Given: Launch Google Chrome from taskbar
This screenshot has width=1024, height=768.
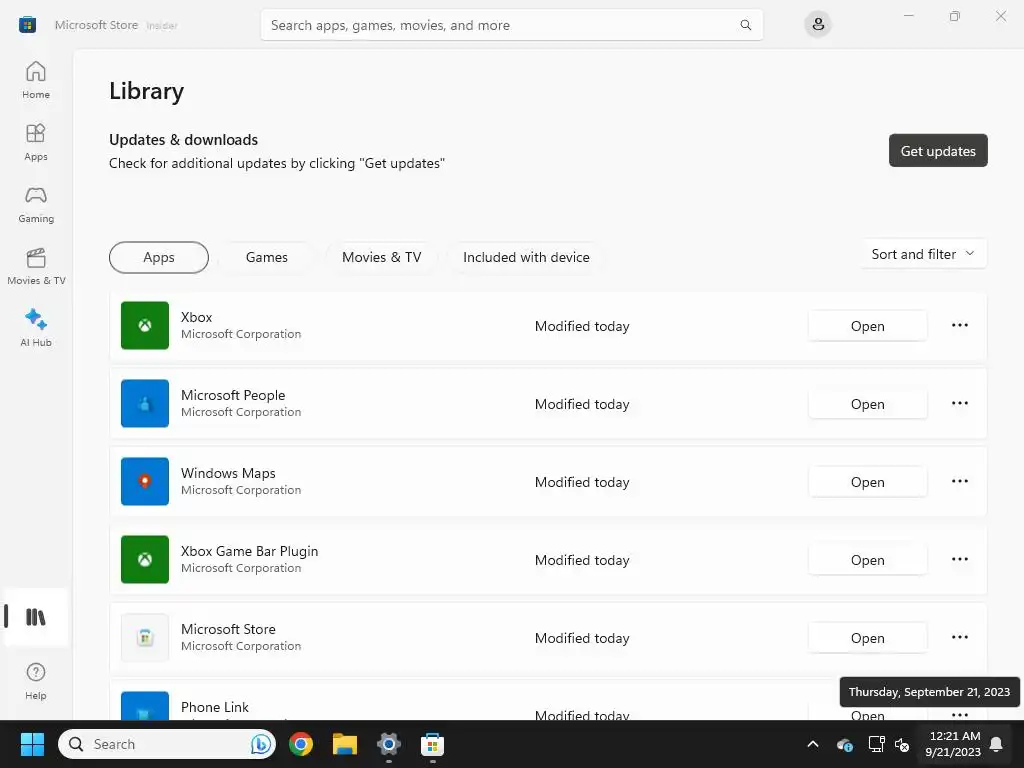Looking at the screenshot, I should pos(301,744).
